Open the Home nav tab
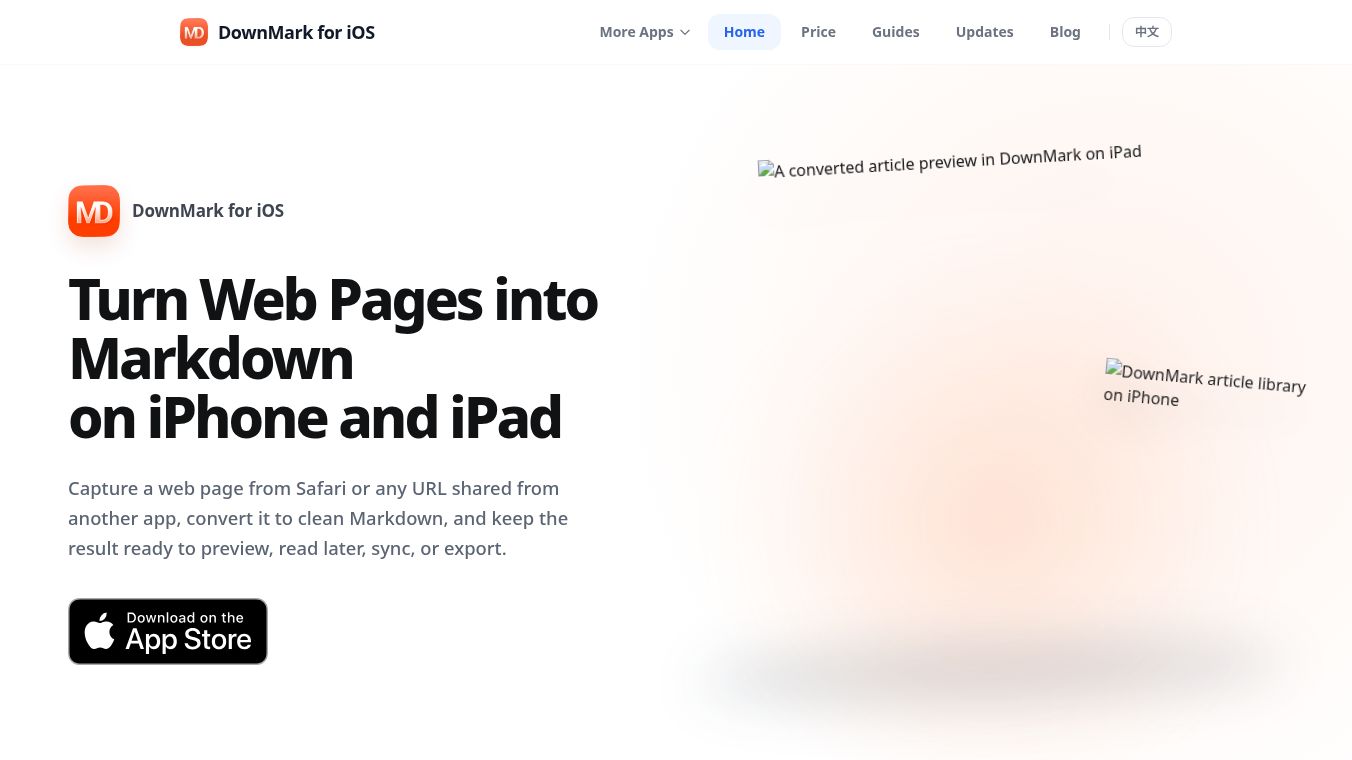1352x760 pixels. 744,32
